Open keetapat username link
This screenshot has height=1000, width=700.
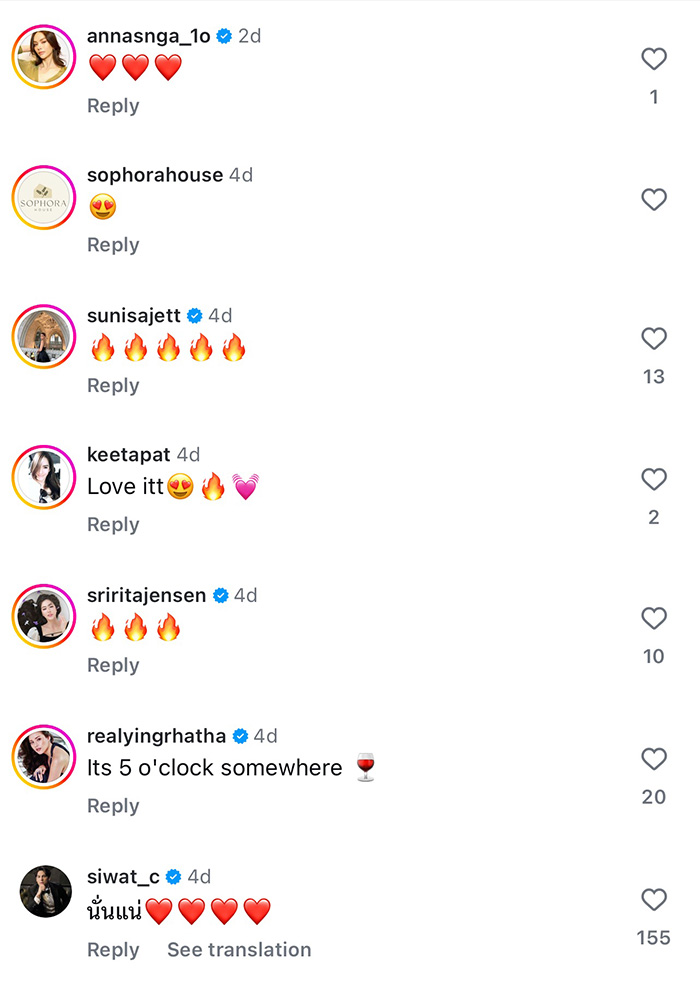click(x=129, y=455)
